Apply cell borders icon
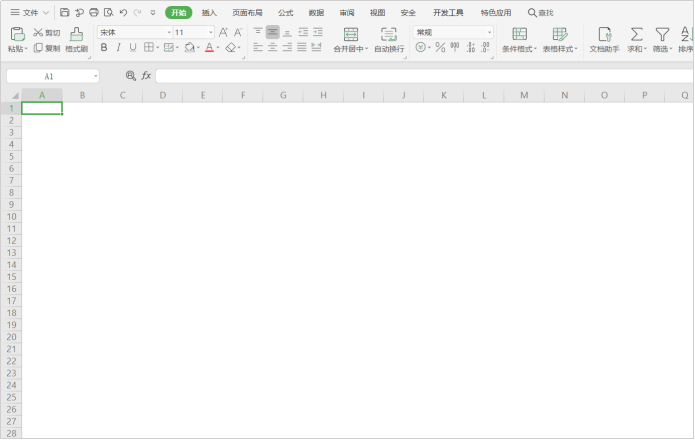Image resolution: width=695 pixels, height=440 pixels. tap(149, 47)
